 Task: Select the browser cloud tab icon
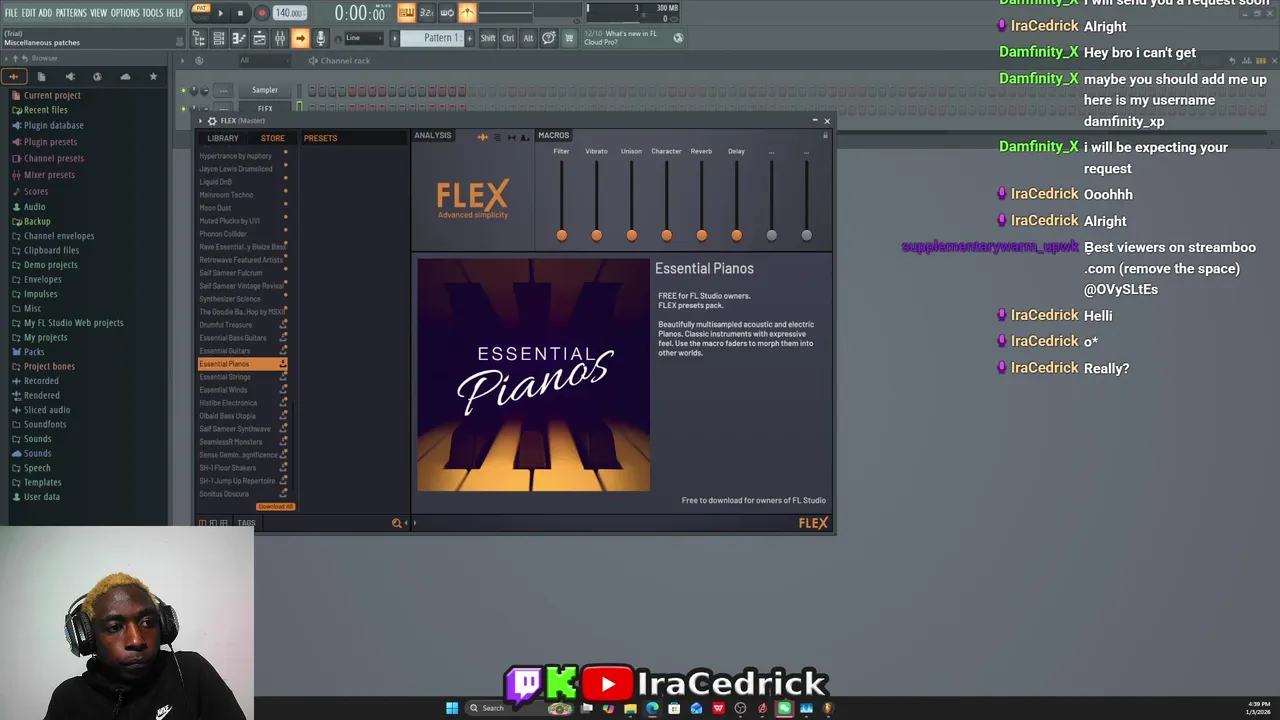point(125,76)
